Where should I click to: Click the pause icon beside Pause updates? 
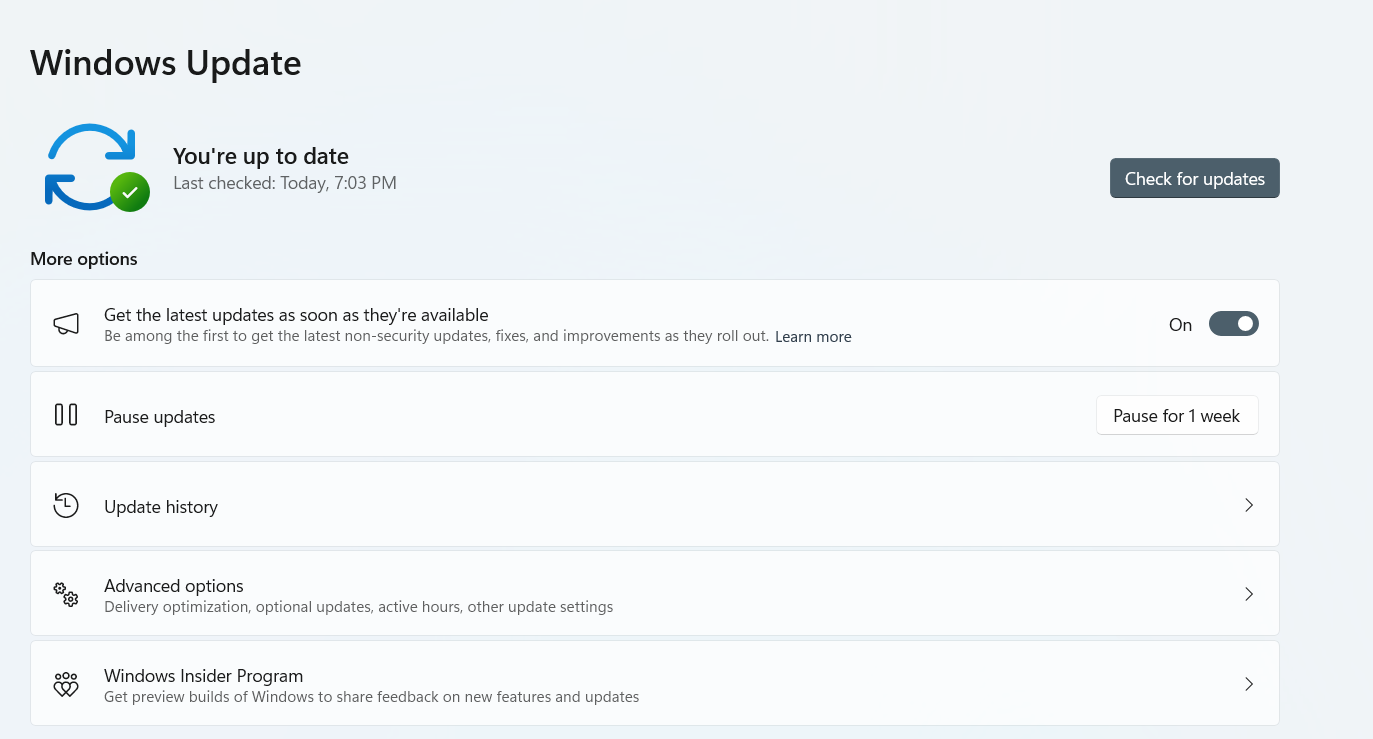click(66, 415)
